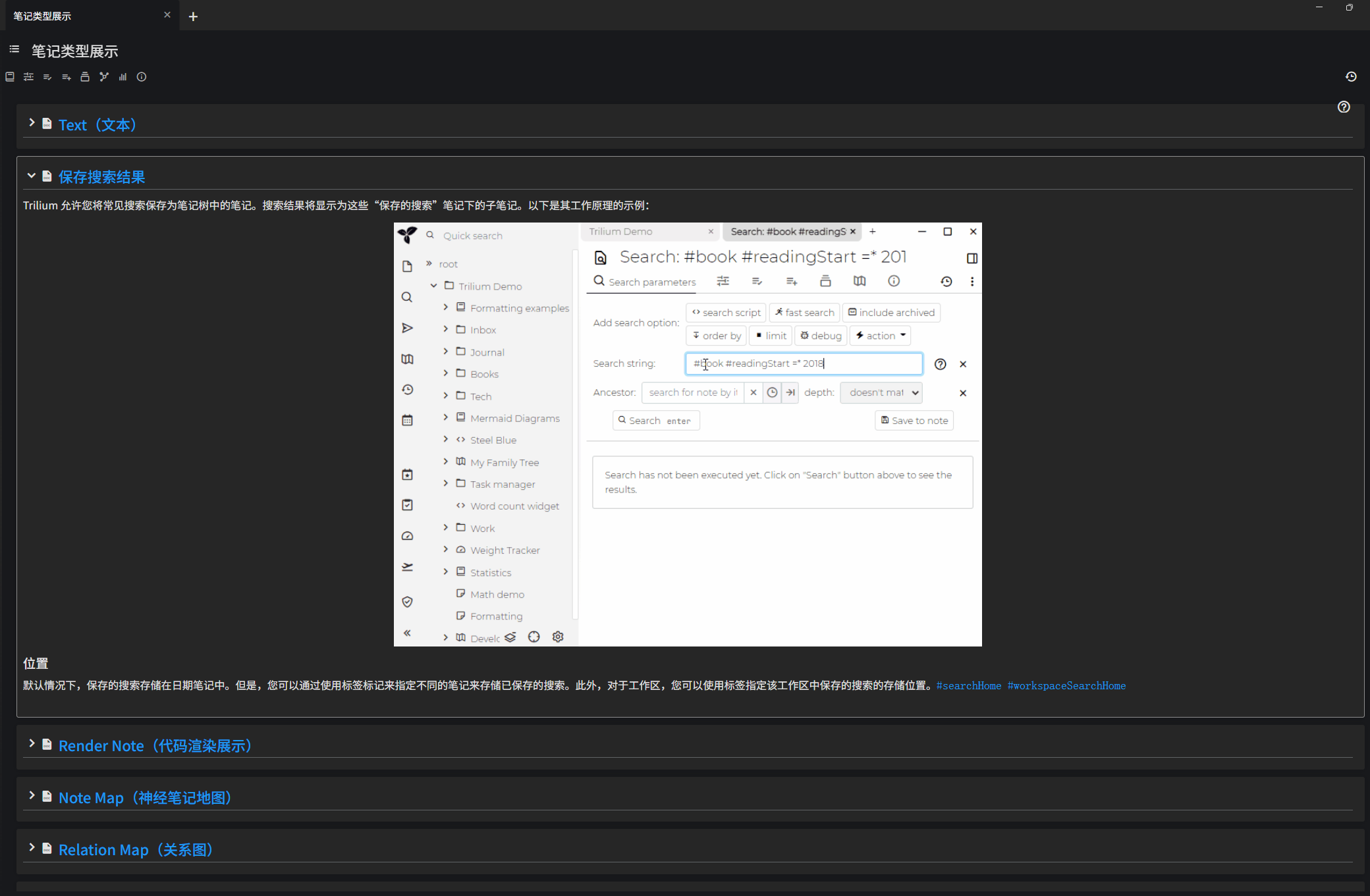
Task: Follow the #searchHome label link
Action: (968, 686)
